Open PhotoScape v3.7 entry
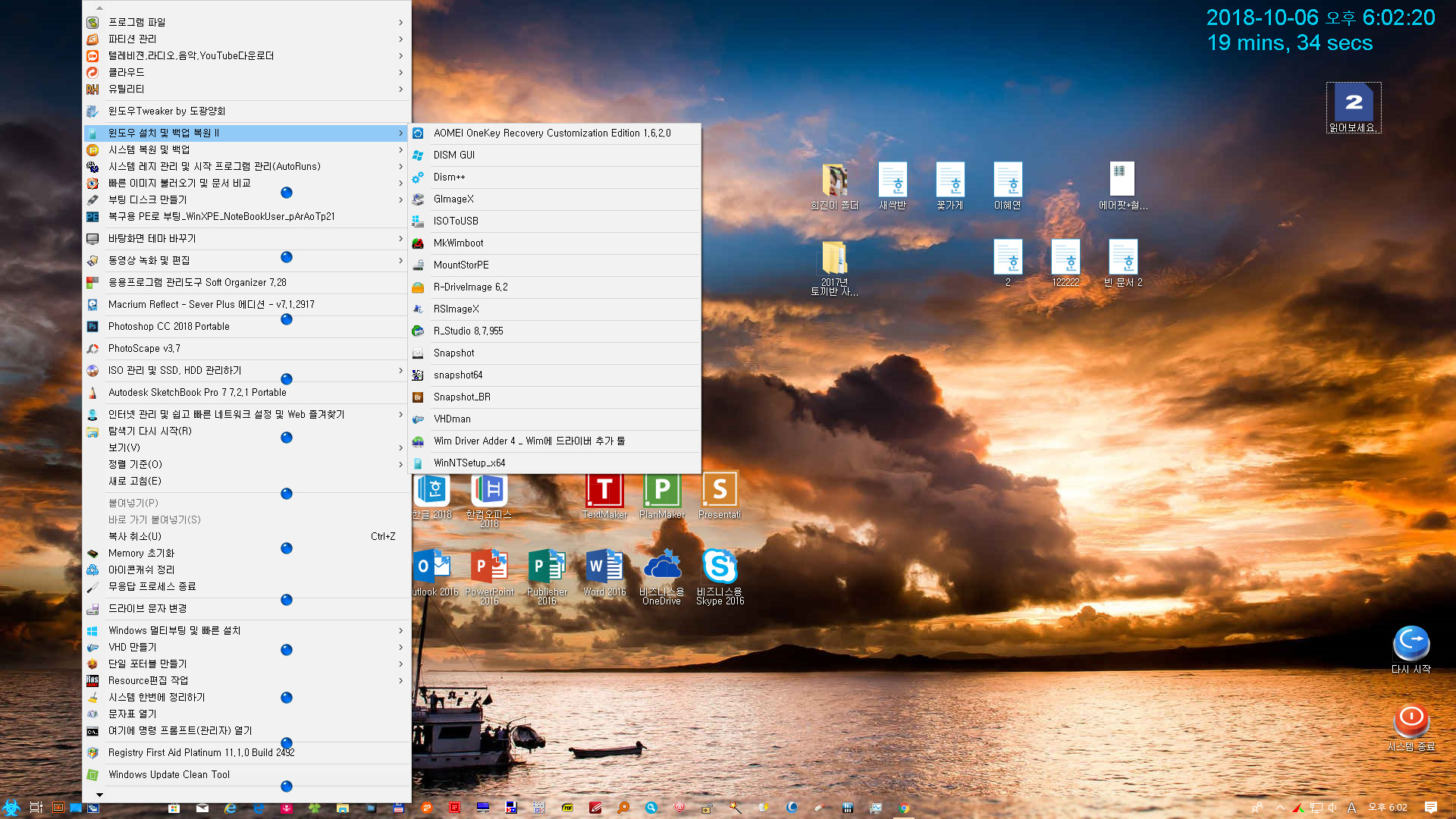This screenshot has height=819, width=1456. tap(246, 348)
